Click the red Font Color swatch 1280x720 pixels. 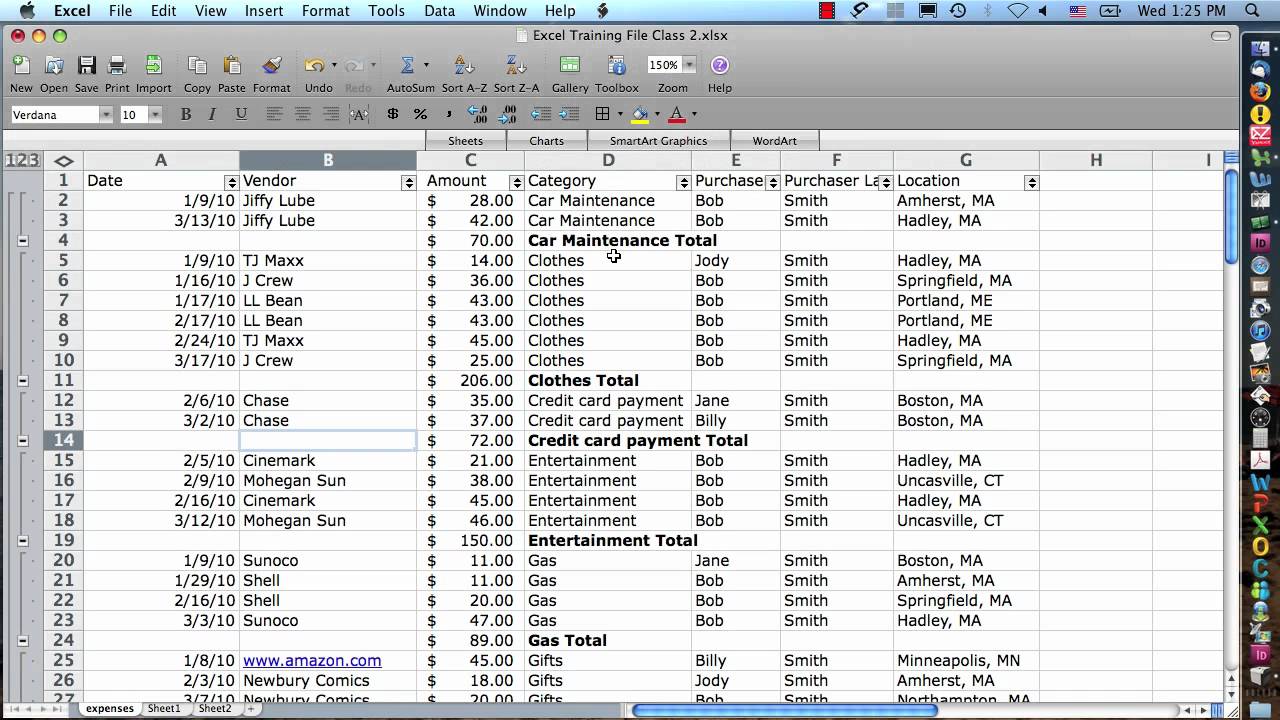pyautogui.click(x=677, y=115)
